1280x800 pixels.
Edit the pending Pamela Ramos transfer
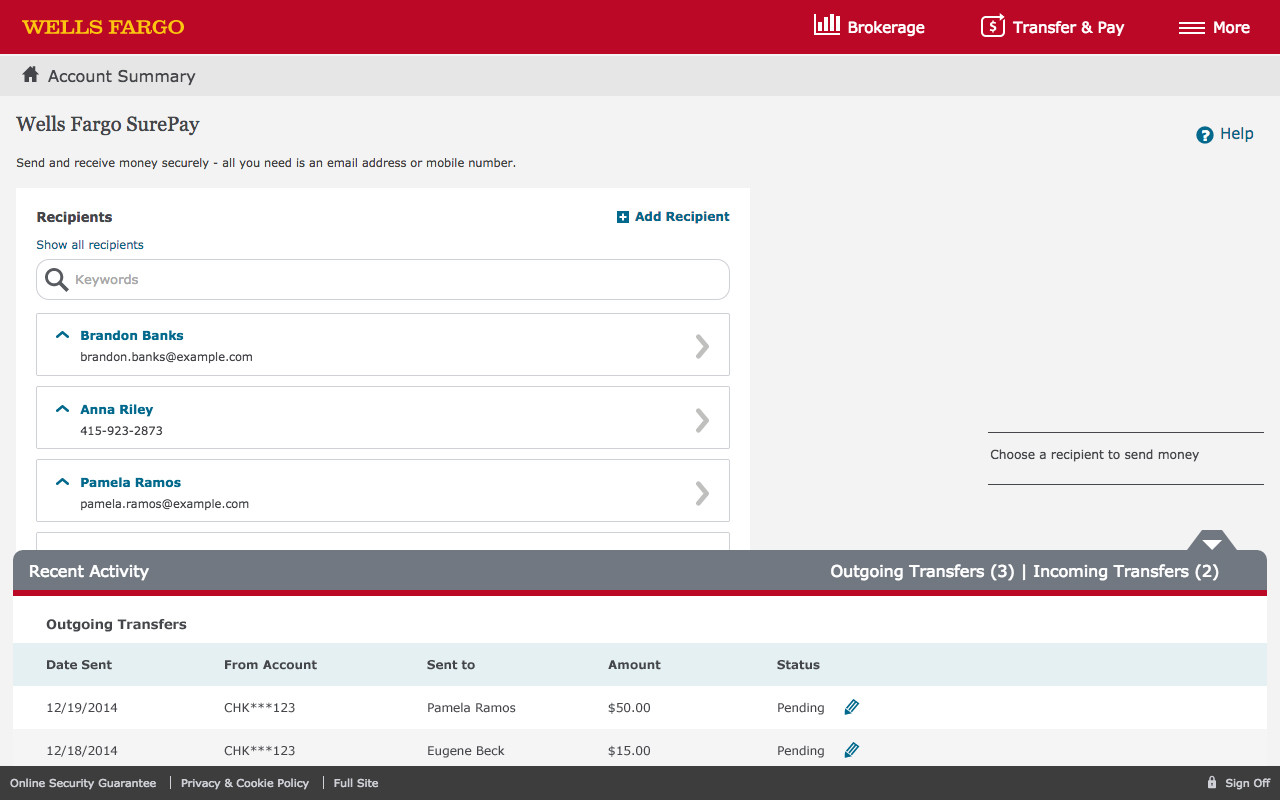coord(851,707)
